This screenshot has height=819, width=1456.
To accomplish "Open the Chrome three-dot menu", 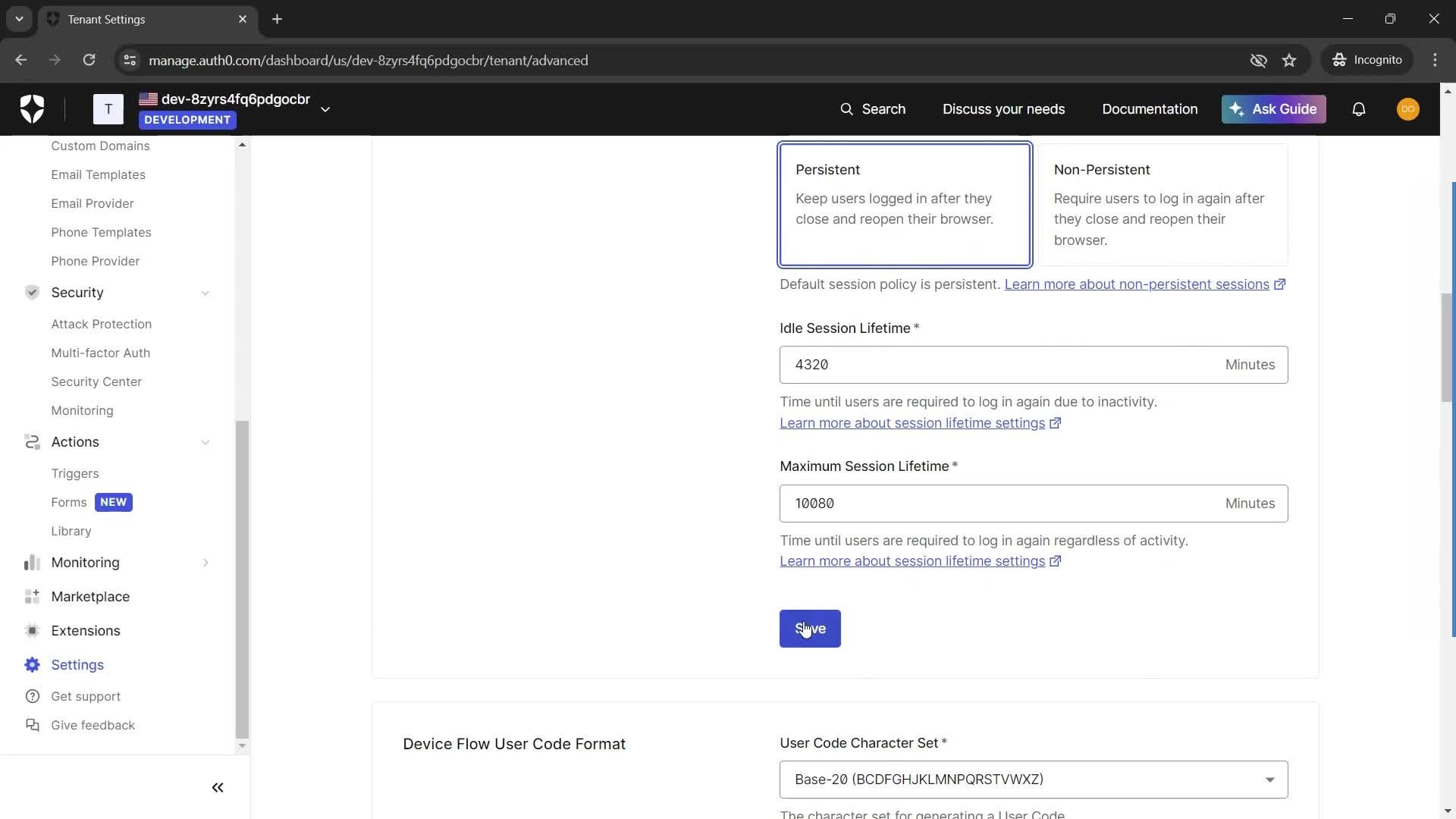I will 1435,60.
